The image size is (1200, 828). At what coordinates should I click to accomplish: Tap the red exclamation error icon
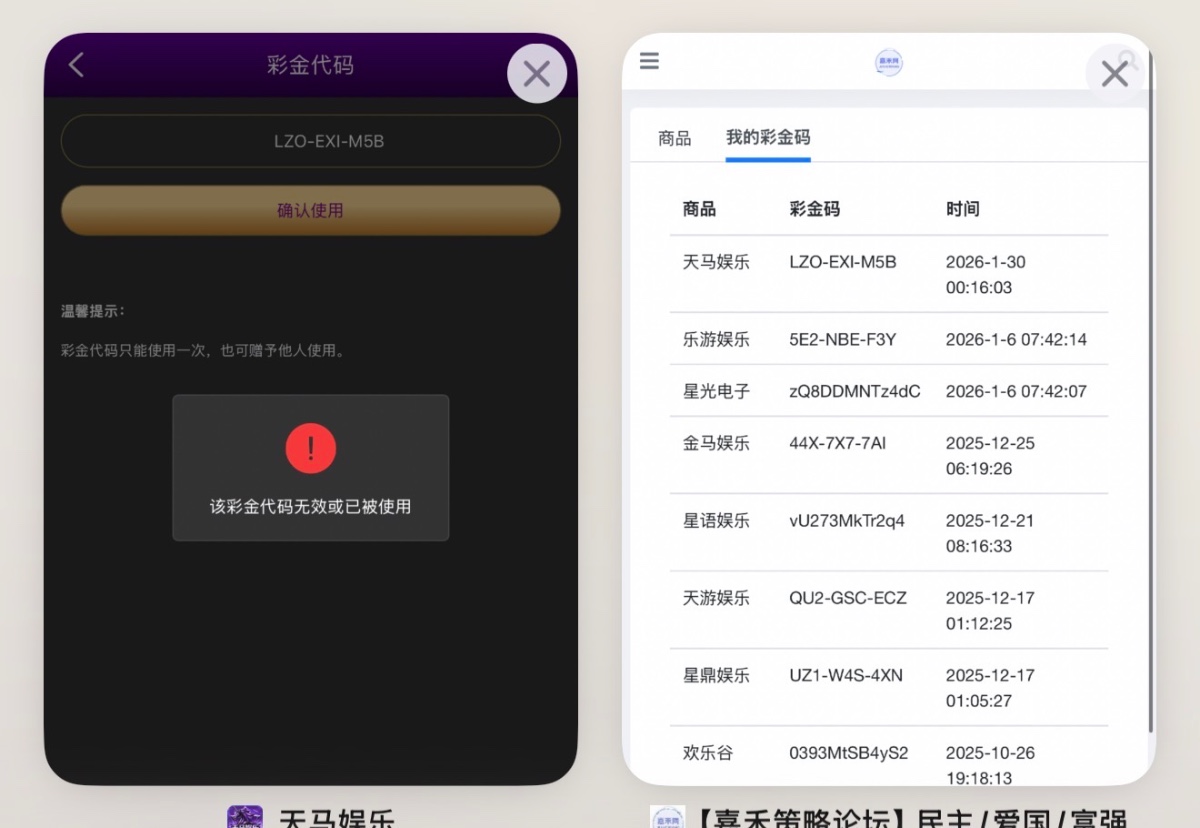pos(310,448)
